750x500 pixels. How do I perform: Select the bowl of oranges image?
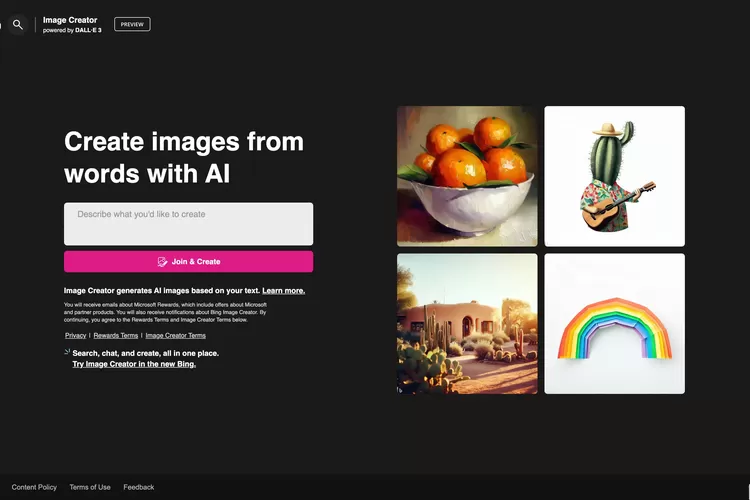(x=467, y=176)
